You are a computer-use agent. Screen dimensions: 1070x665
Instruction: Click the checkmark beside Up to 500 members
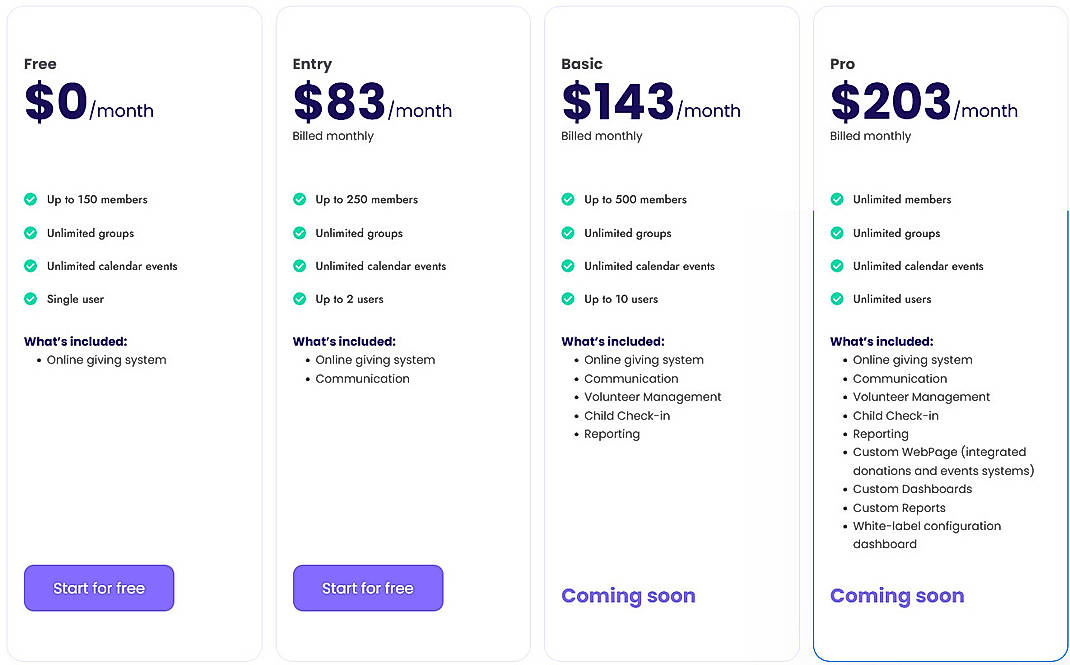pos(568,199)
